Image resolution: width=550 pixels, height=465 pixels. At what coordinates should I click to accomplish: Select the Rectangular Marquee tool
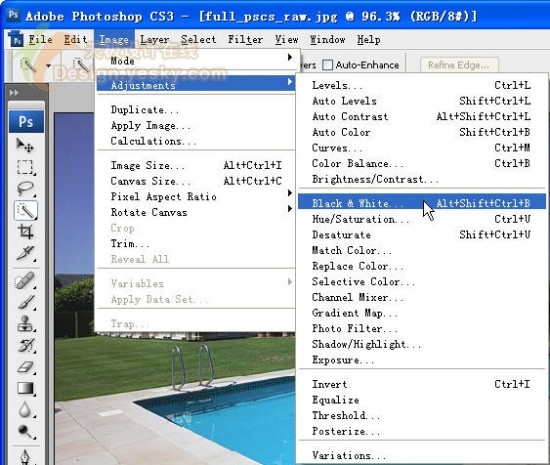pyautogui.click(x=25, y=167)
